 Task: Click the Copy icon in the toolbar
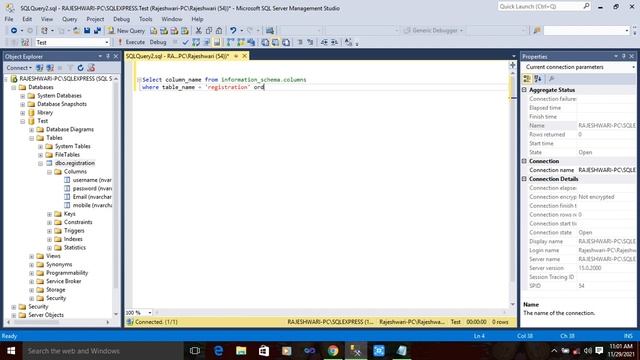pyautogui.click(x=209, y=31)
